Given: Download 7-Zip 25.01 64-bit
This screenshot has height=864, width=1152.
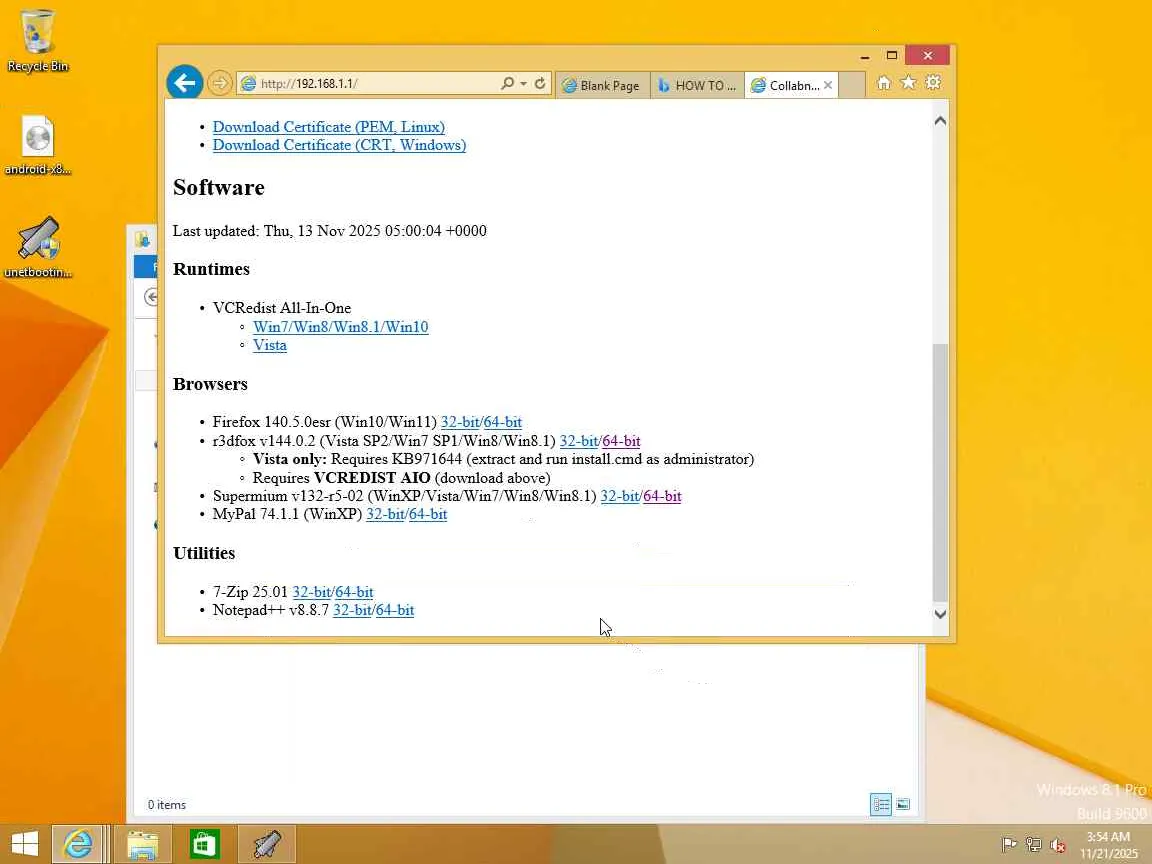Looking at the screenshot, I should click(x=355, y=591).
